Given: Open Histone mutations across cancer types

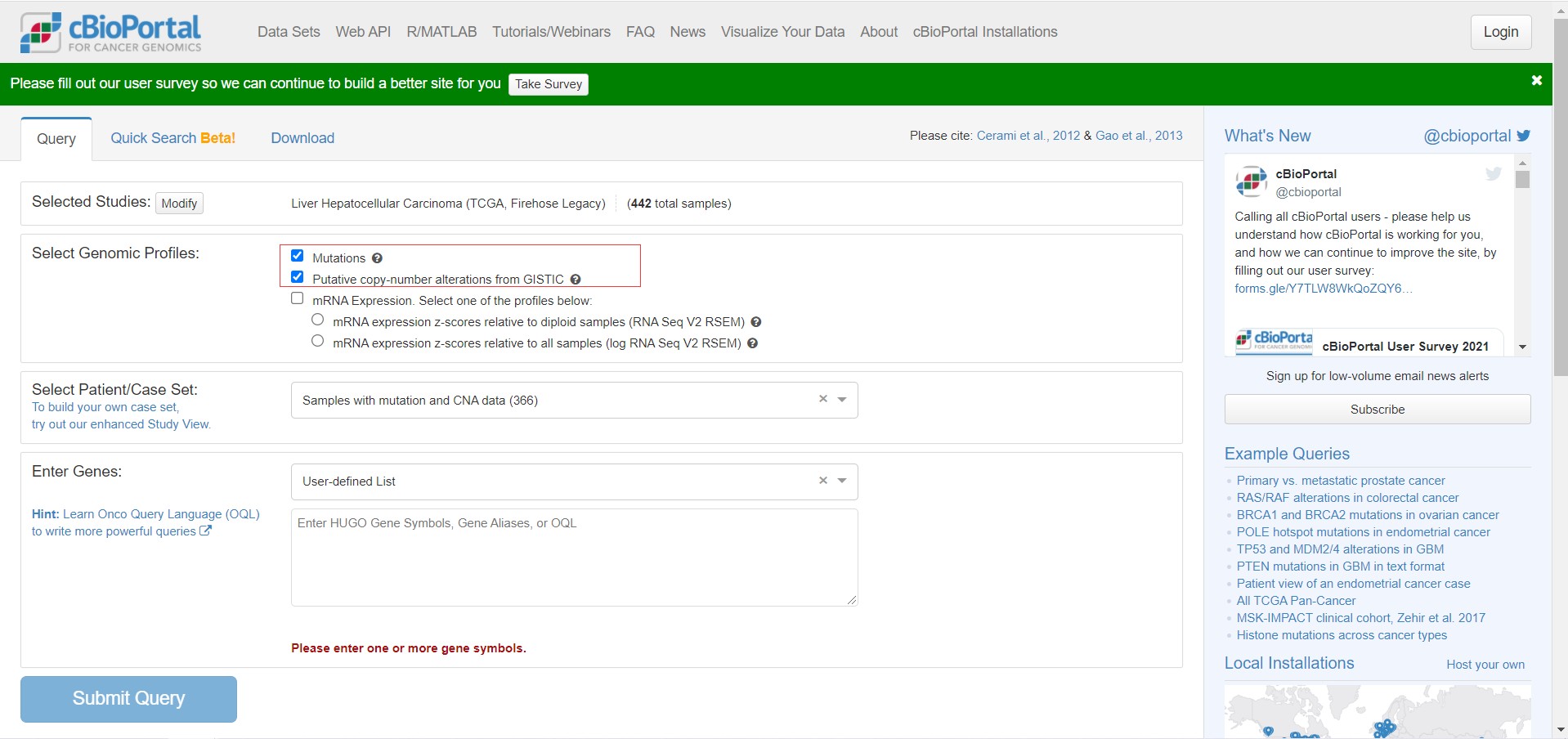Looking at the screenshot, I should [x=1342, y=635].
